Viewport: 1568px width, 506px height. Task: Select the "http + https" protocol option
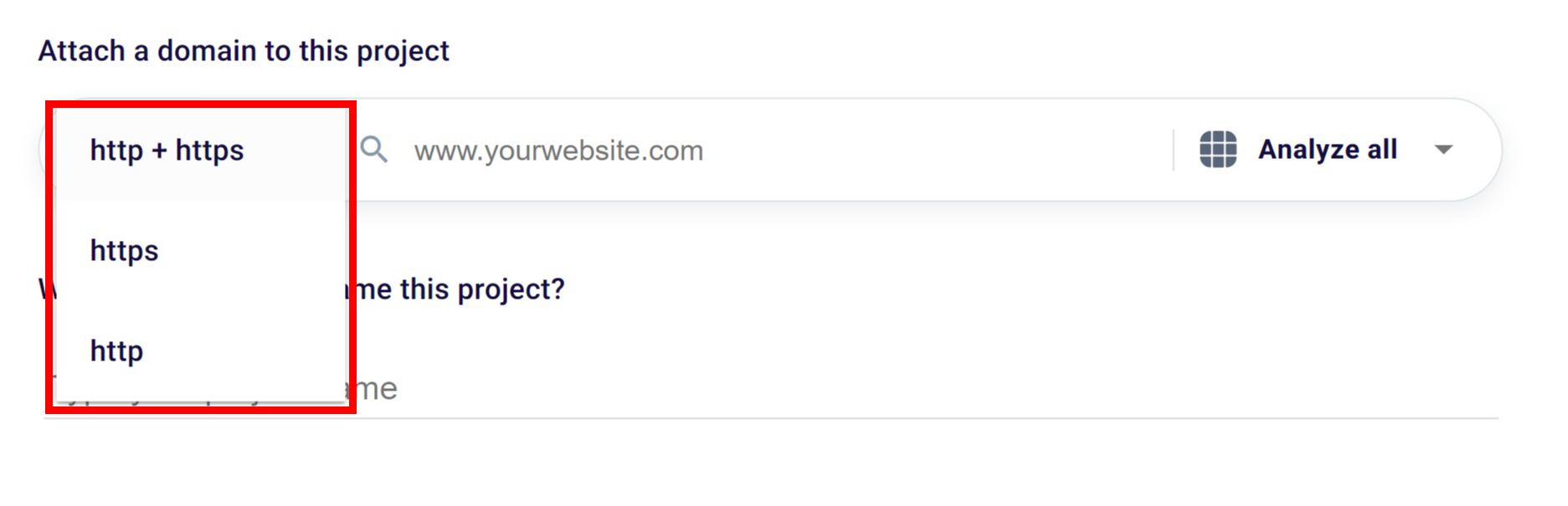(167, 151)
